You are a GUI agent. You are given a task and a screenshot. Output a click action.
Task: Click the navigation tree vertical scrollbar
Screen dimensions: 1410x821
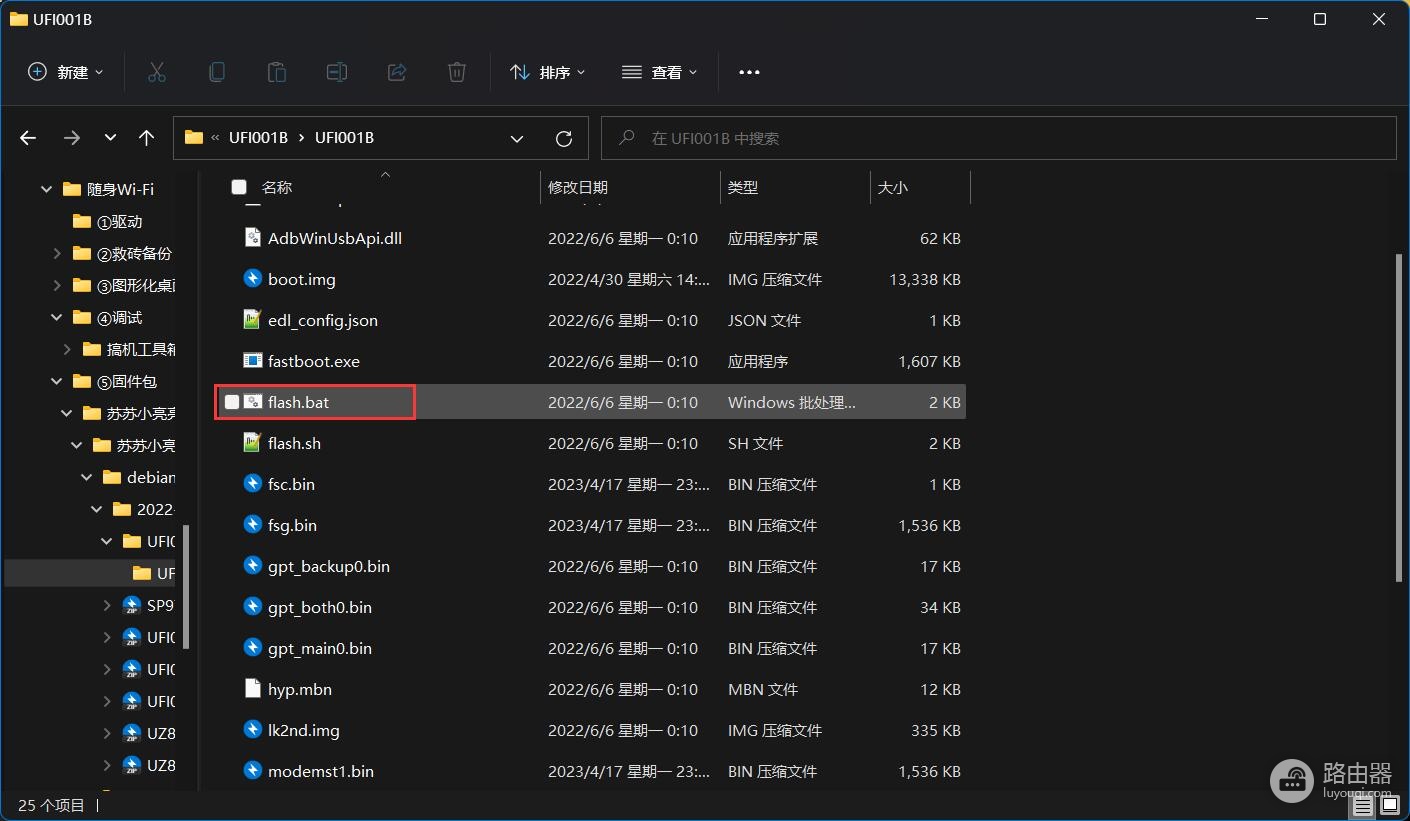[187, 587]
